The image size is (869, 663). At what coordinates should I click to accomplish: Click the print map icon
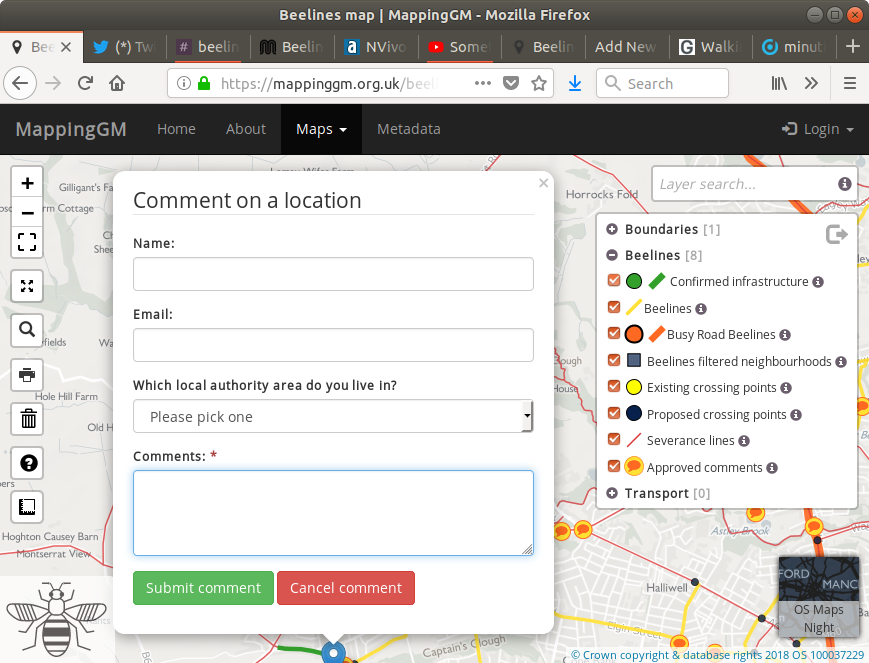click(27, 375)
